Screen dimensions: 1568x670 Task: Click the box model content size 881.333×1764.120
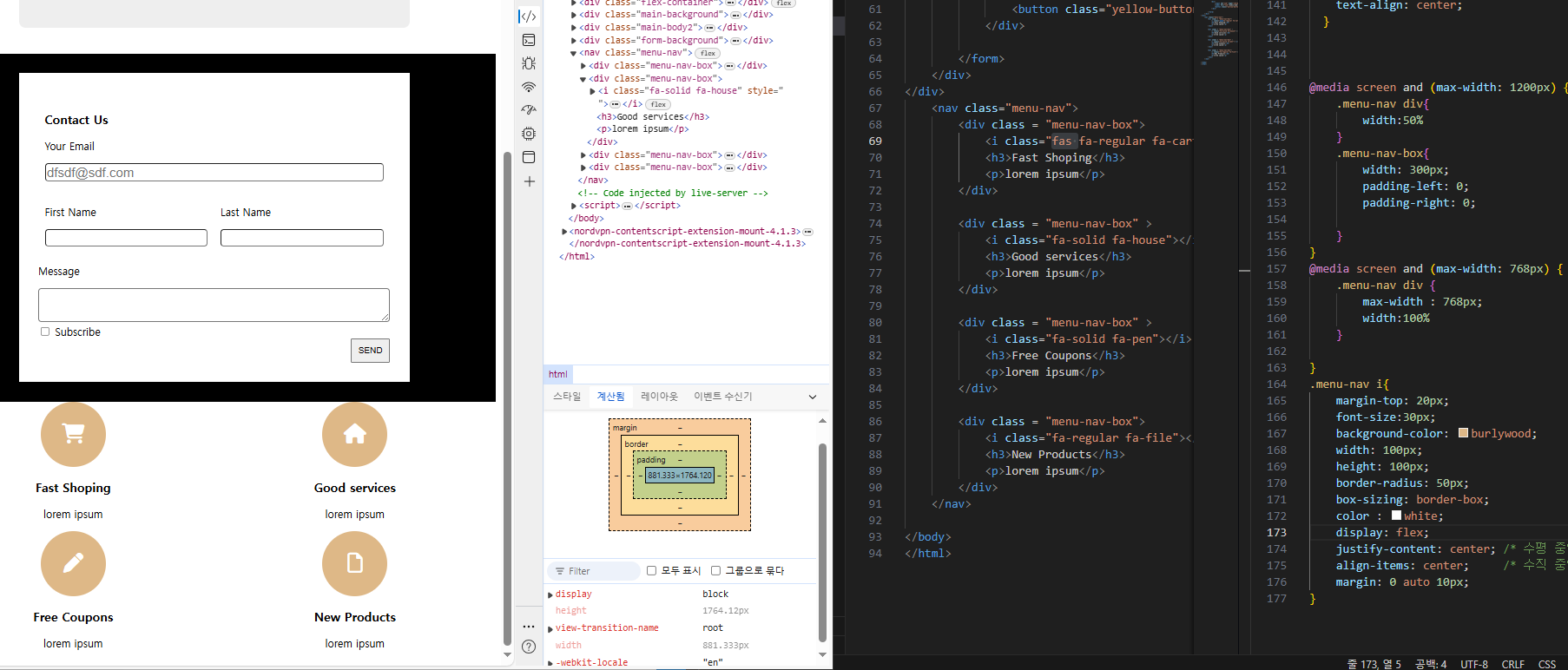(680, 475)
